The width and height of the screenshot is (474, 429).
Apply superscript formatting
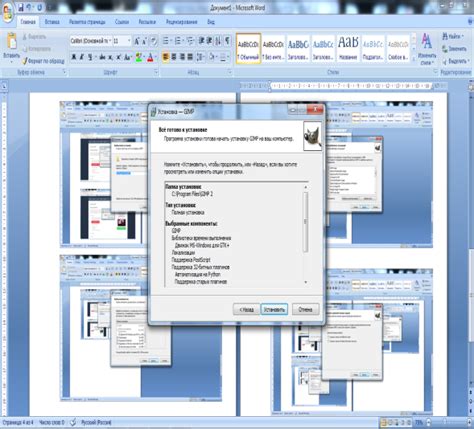[x=118, y=58]
